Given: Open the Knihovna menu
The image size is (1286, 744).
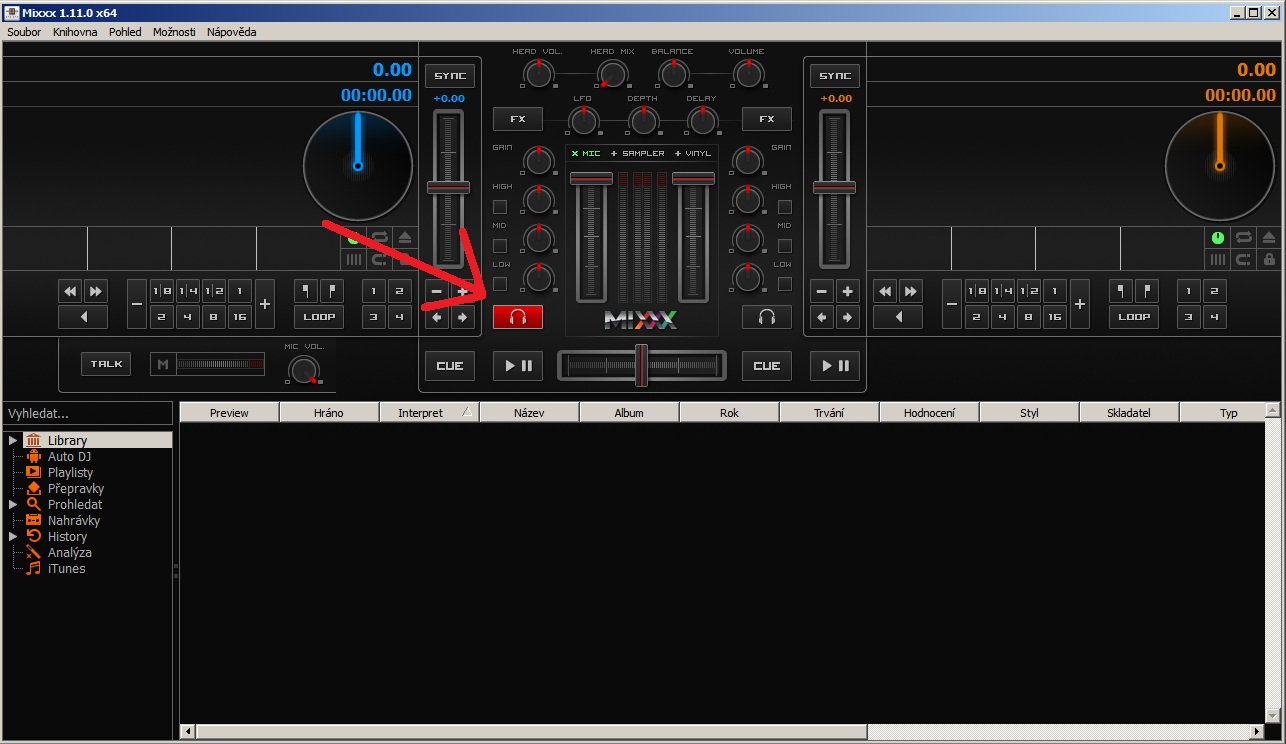Looking at the screenshot, I should [x=76, y=32].
